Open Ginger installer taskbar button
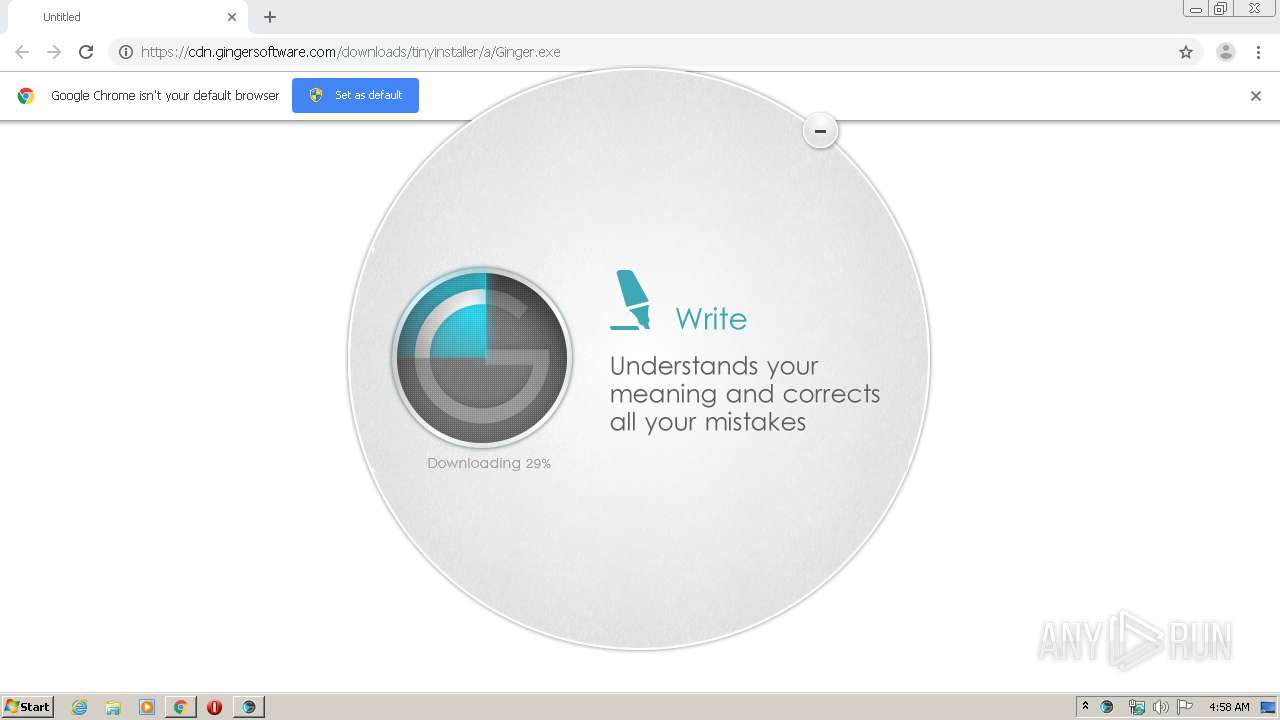Image resolution: width=1280 pixels, height=720 pixels. 248,707
